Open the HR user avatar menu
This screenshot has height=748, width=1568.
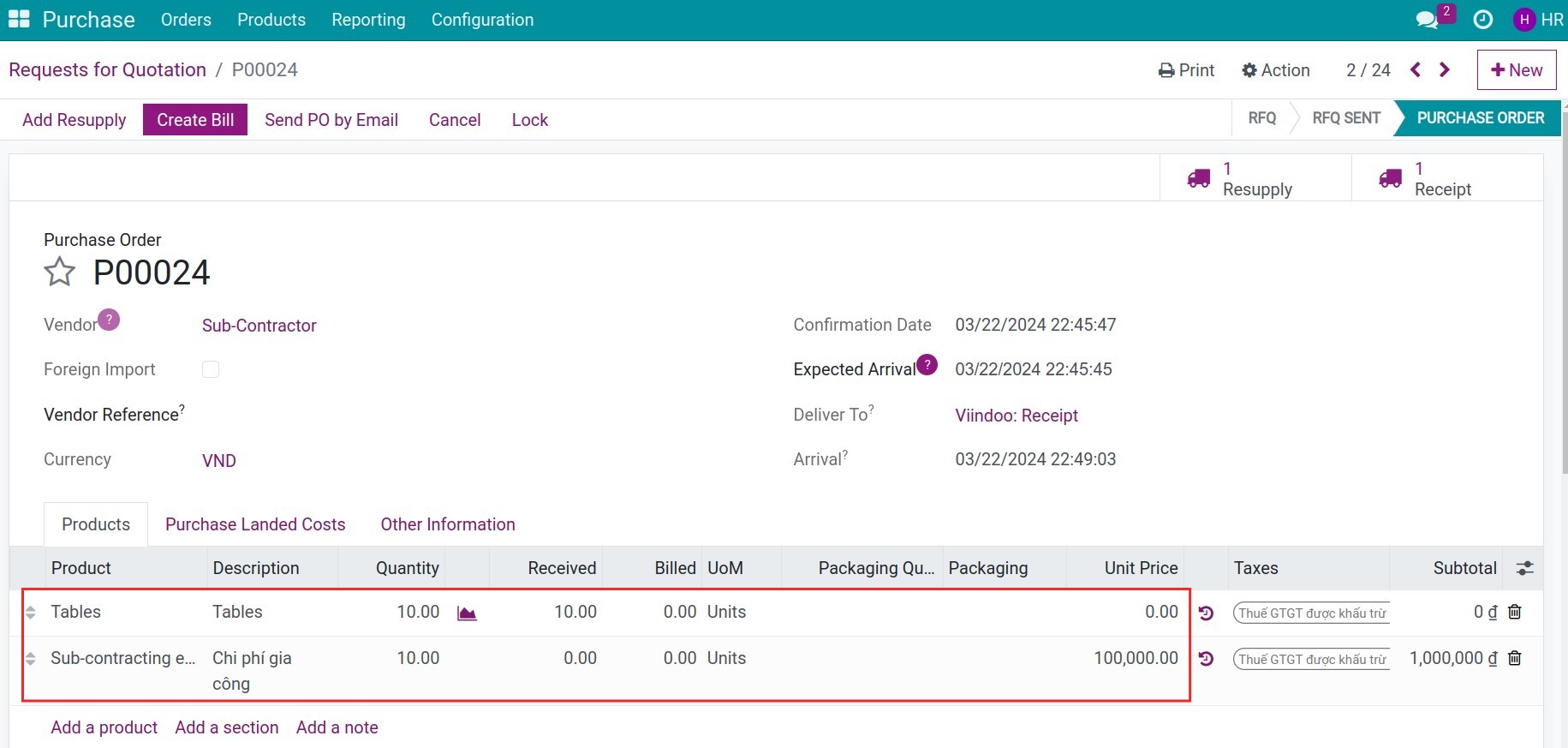coord(1538,20)
